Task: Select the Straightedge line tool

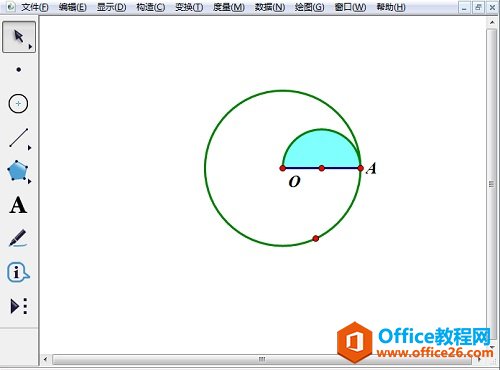Action: [19, 137]
